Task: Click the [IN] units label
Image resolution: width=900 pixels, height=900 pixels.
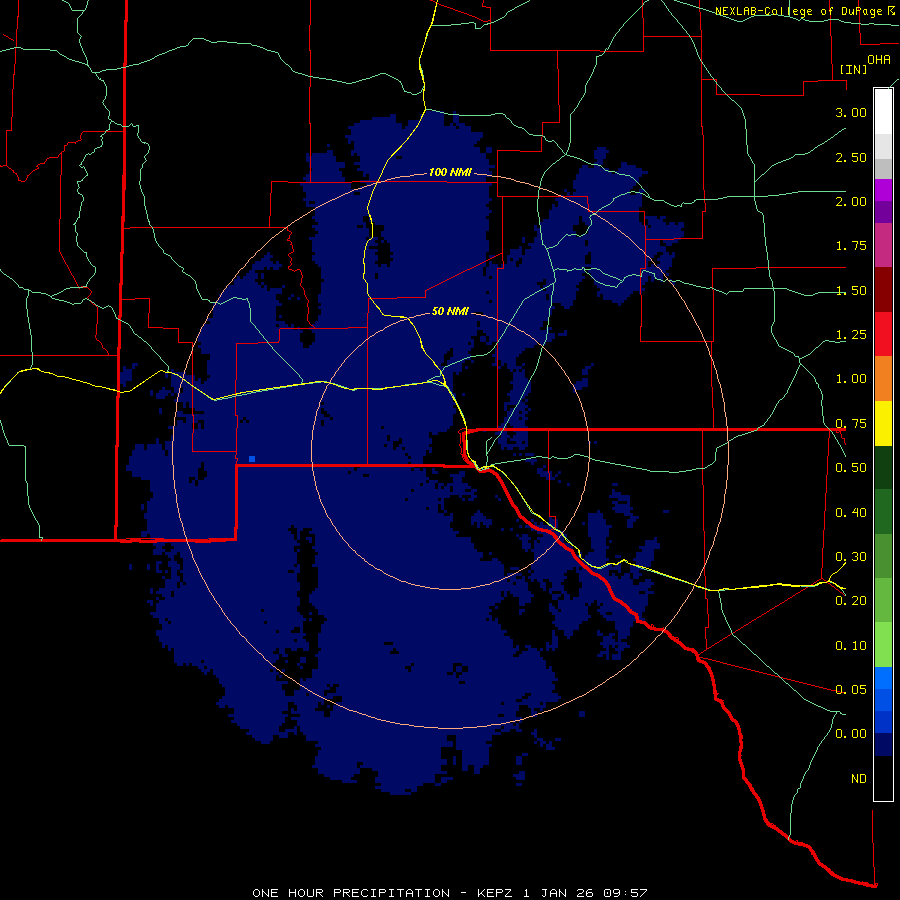Action: (853, 69)
